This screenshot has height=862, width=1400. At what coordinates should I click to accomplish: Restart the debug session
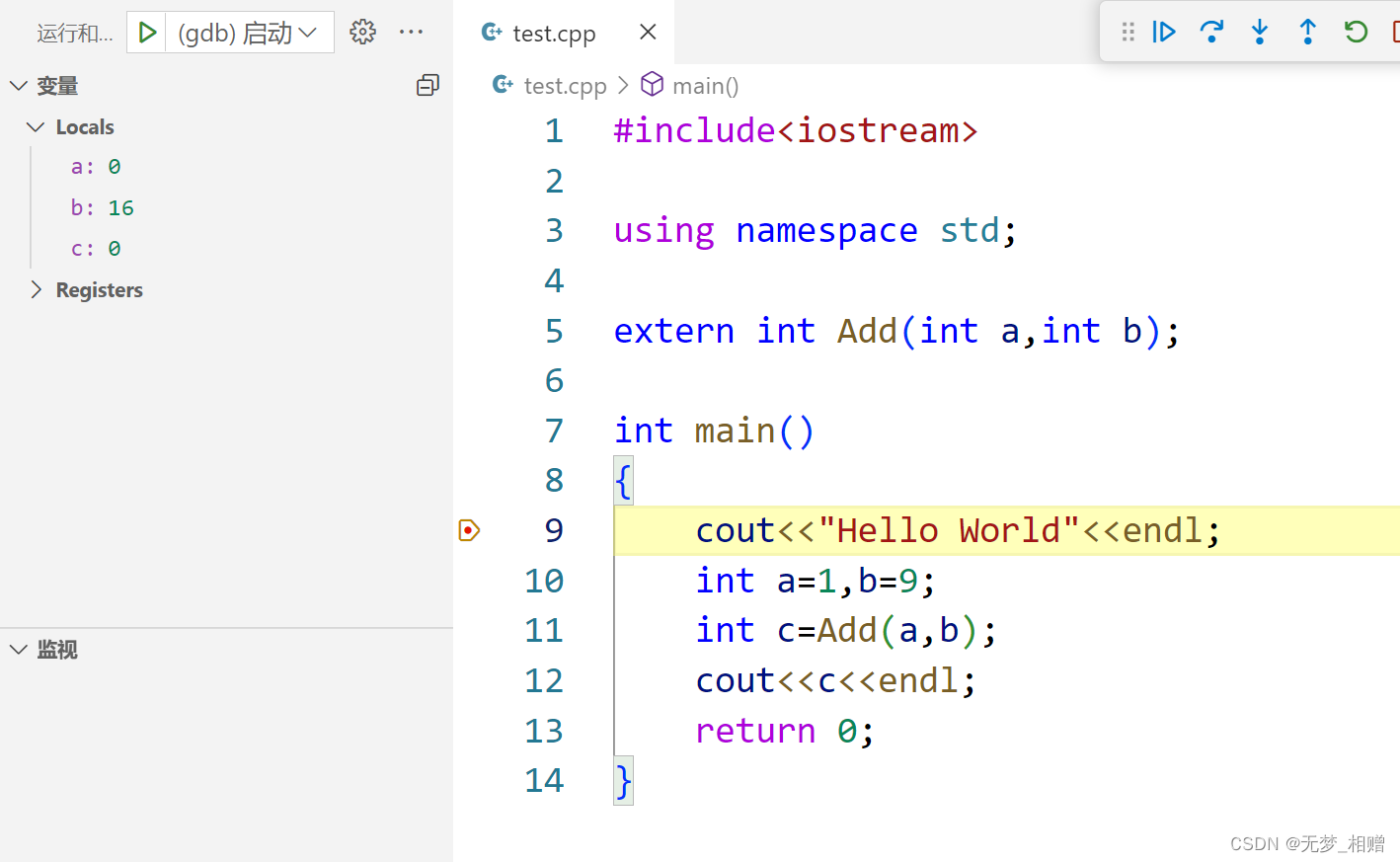click(1356, 32)
